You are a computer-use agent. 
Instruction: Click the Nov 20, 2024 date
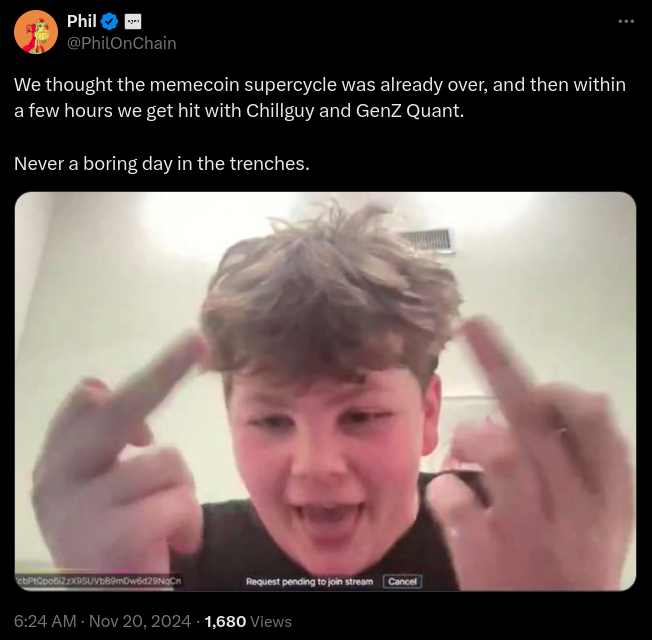pyautogui.click(x=140, y=621)
